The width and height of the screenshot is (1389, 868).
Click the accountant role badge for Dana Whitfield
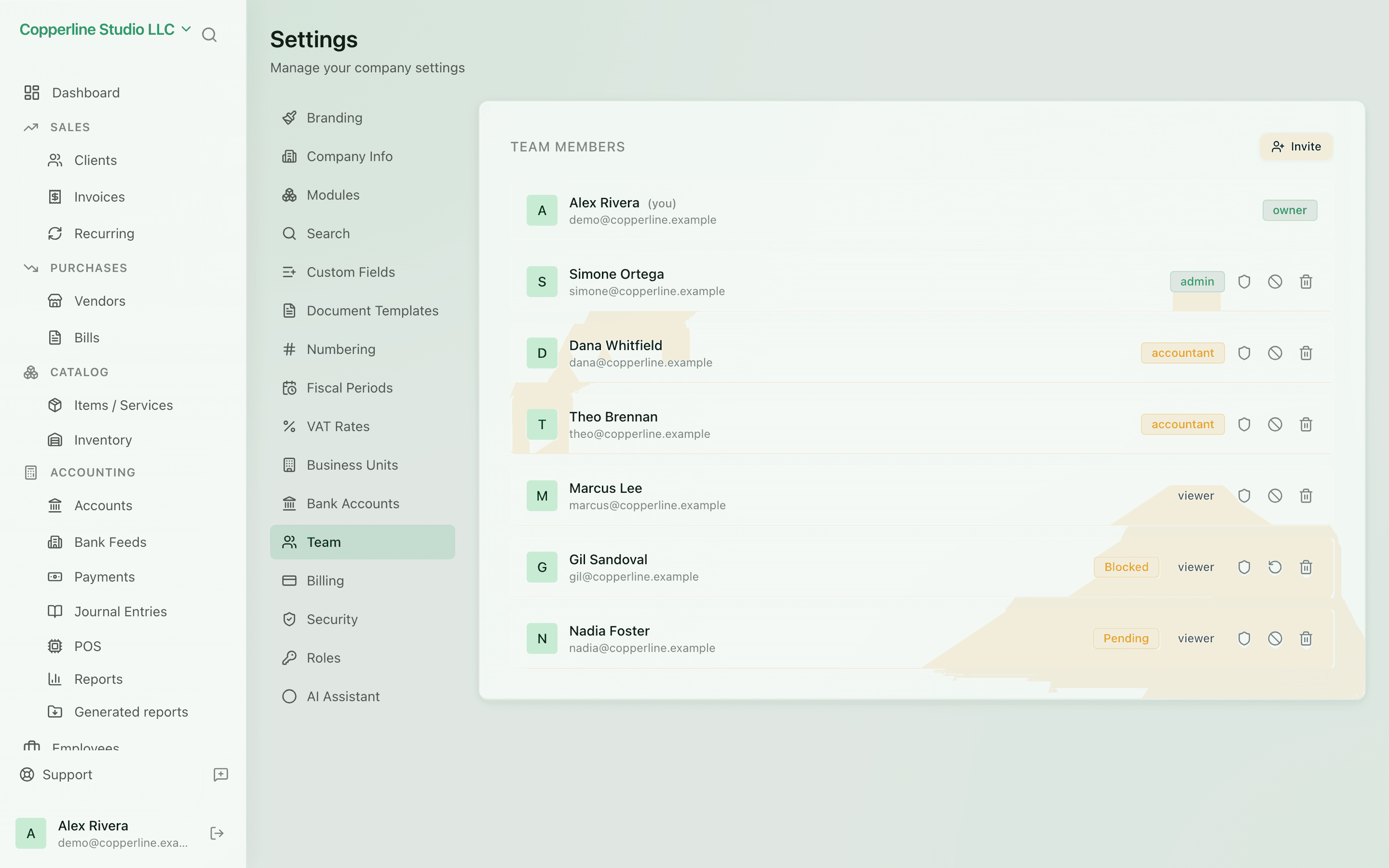1183,353
